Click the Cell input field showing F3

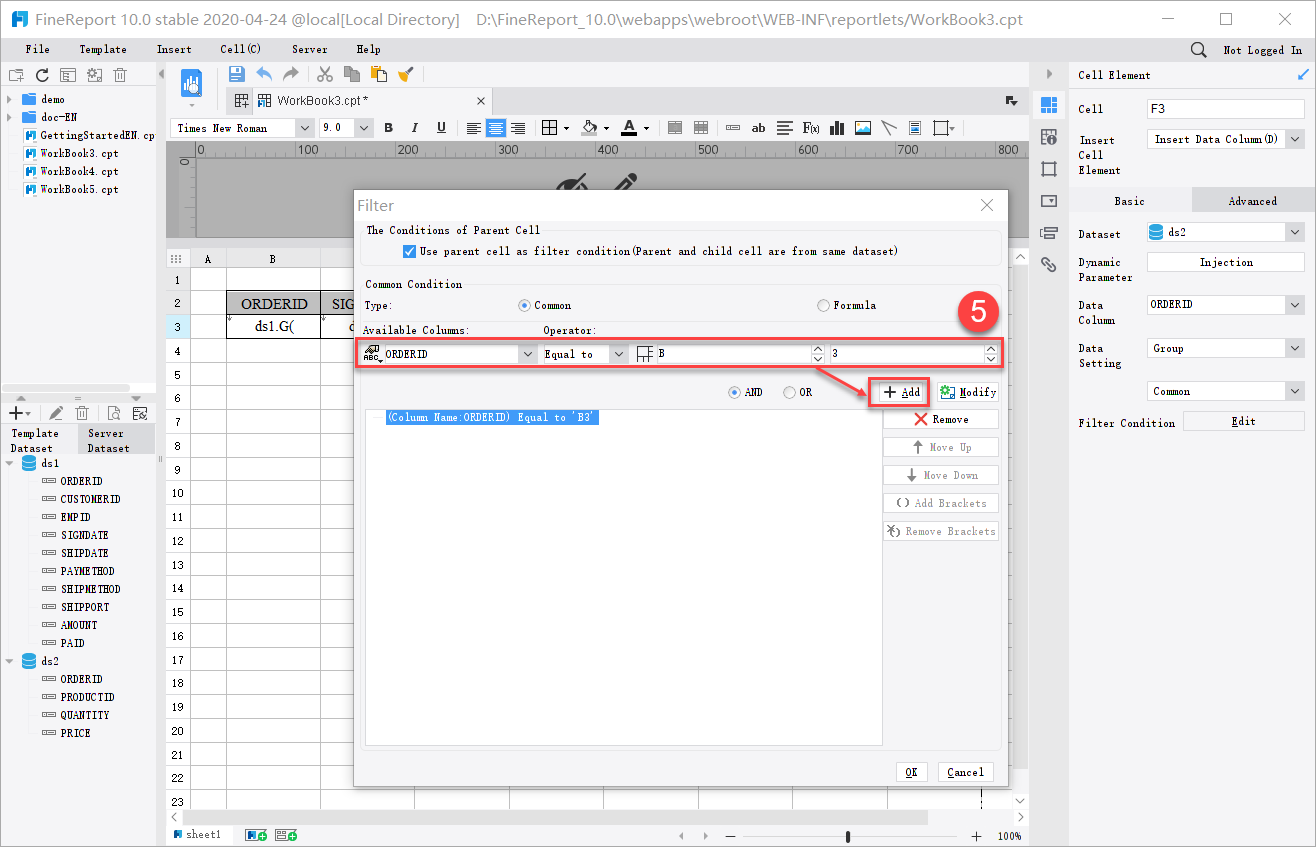(x=1226, y=109)
